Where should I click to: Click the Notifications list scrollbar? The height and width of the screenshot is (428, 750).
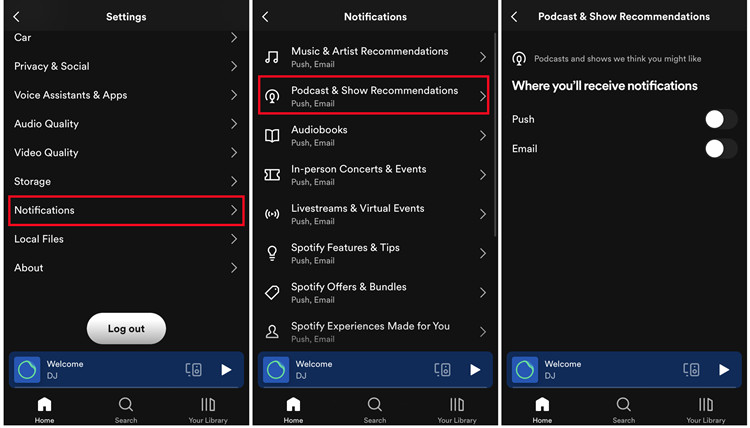pos(495,134)
